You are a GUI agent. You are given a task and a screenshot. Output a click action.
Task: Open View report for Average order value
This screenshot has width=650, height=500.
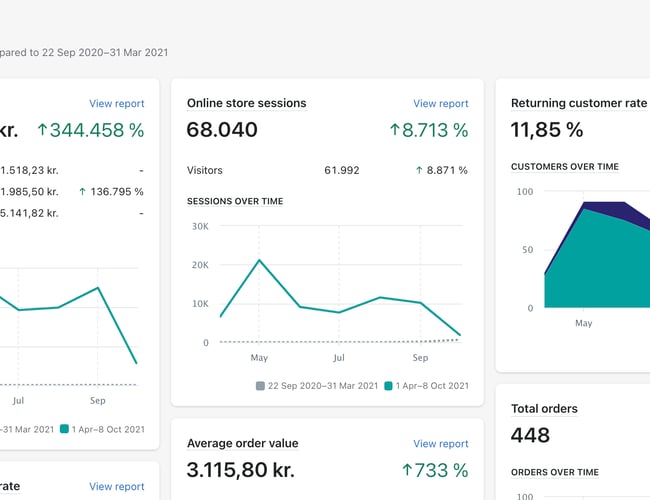(x=440, y=443)
